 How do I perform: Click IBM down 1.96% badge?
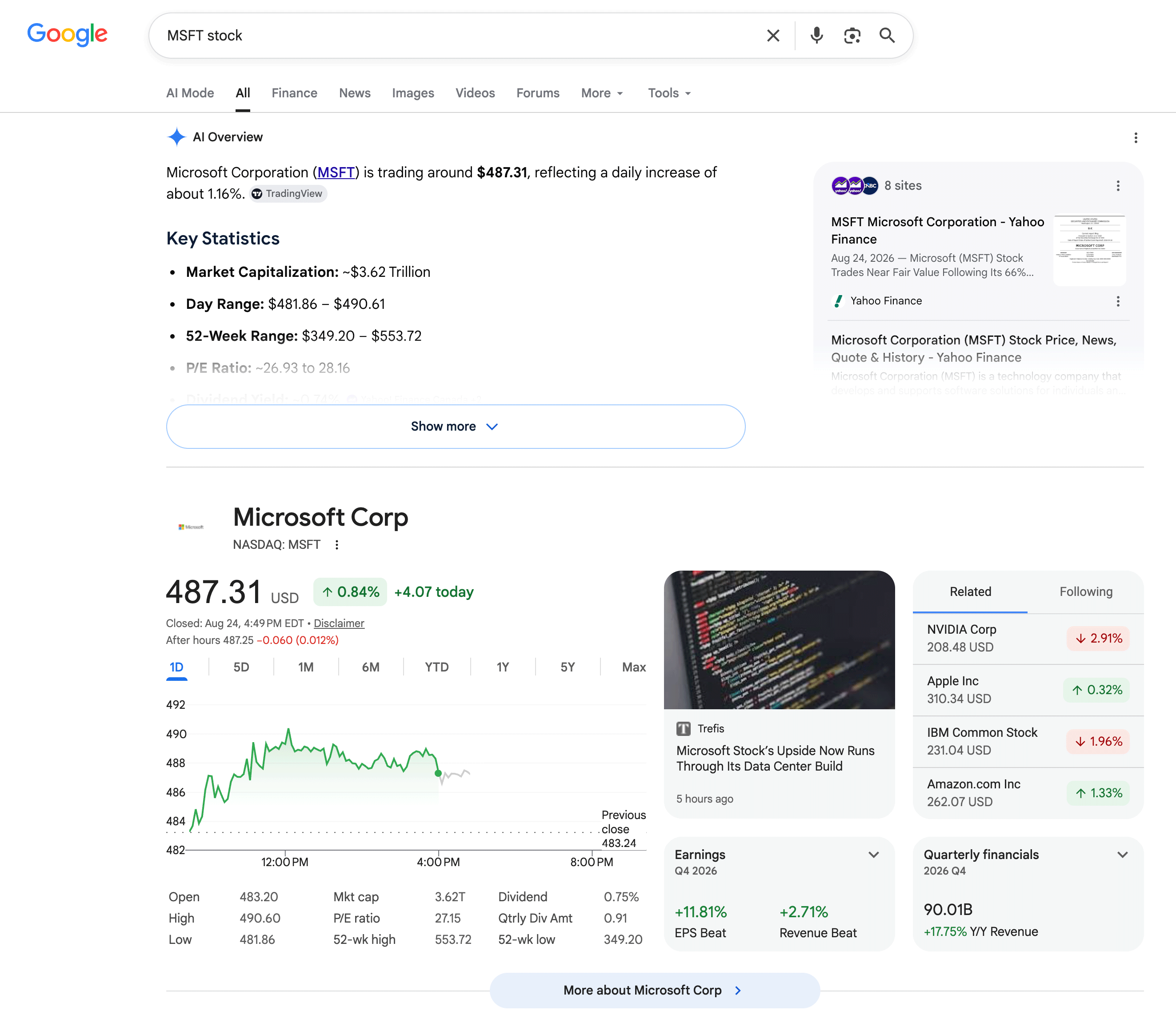(x=1098, y=741)
